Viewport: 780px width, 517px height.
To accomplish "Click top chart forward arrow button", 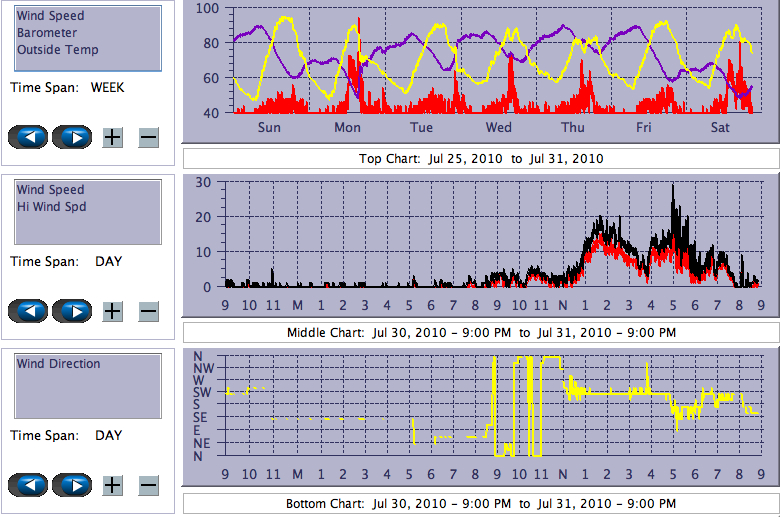I will pos(72,137).
